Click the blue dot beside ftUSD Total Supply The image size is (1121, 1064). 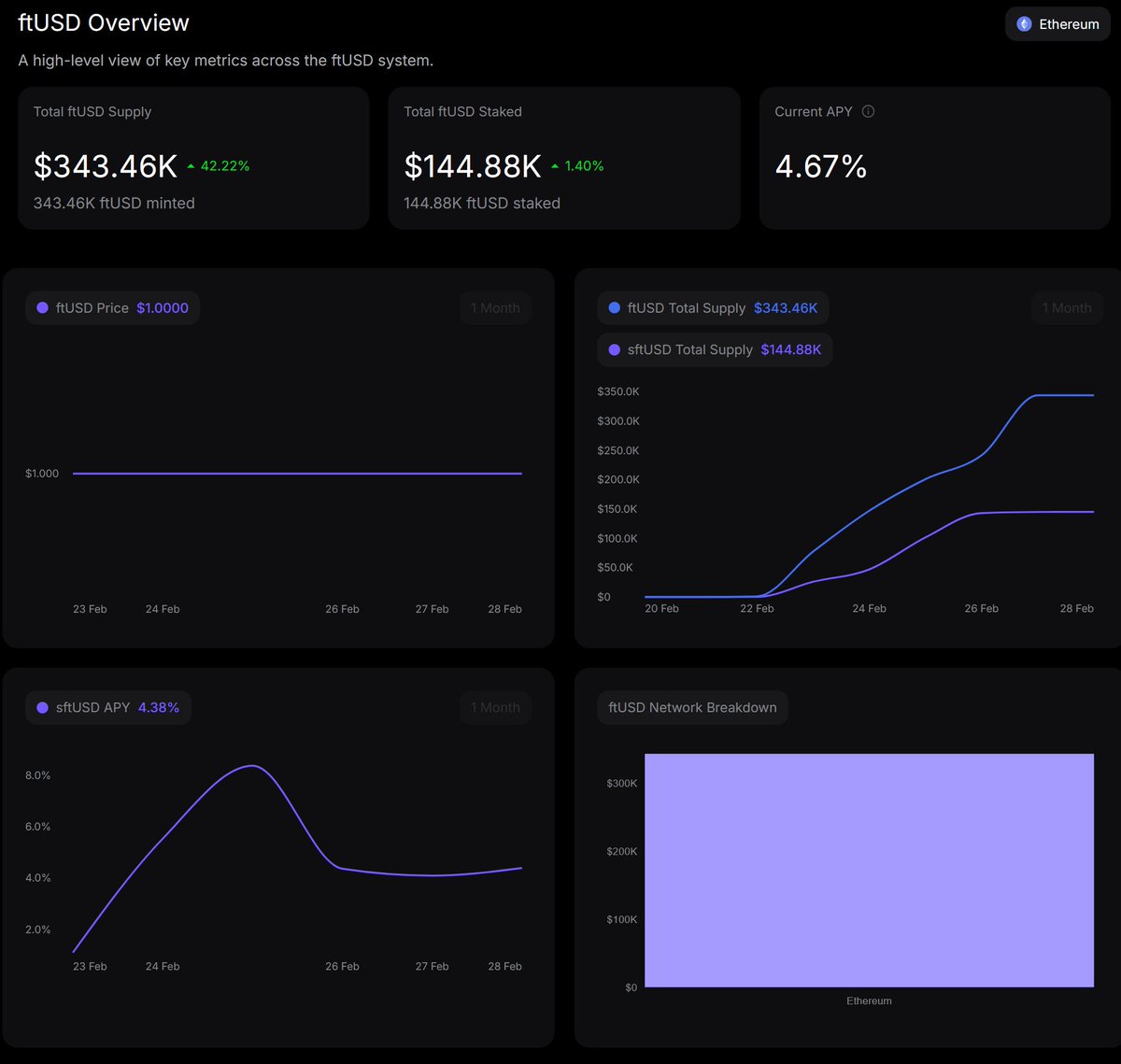pos(614,308)
